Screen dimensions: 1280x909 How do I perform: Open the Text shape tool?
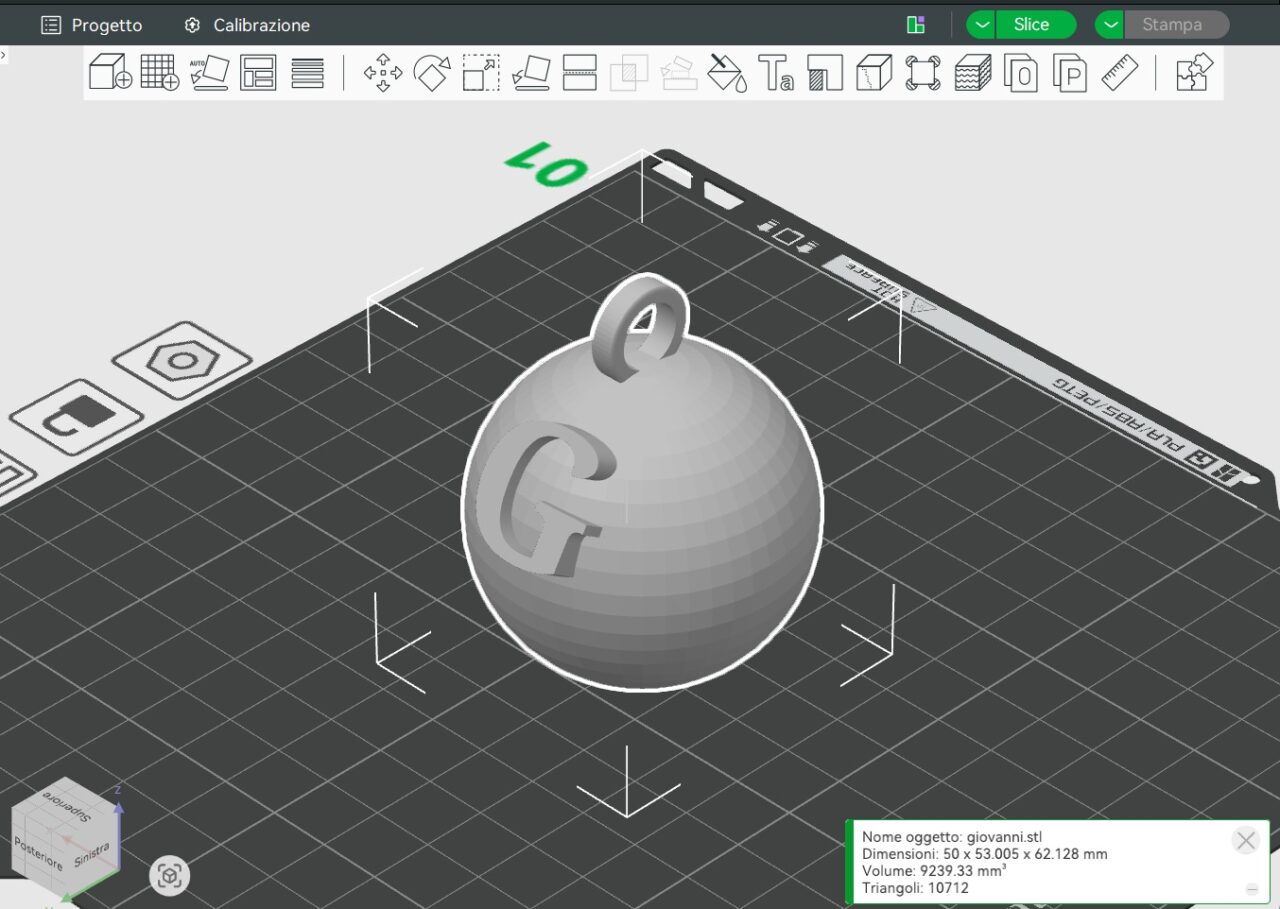click(776, 73)
